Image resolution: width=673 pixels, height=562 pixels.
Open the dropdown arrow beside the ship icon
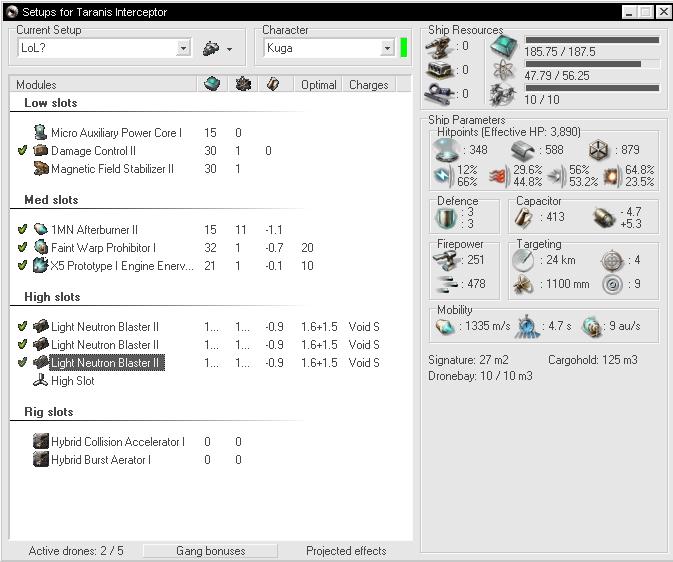[230, 49]
